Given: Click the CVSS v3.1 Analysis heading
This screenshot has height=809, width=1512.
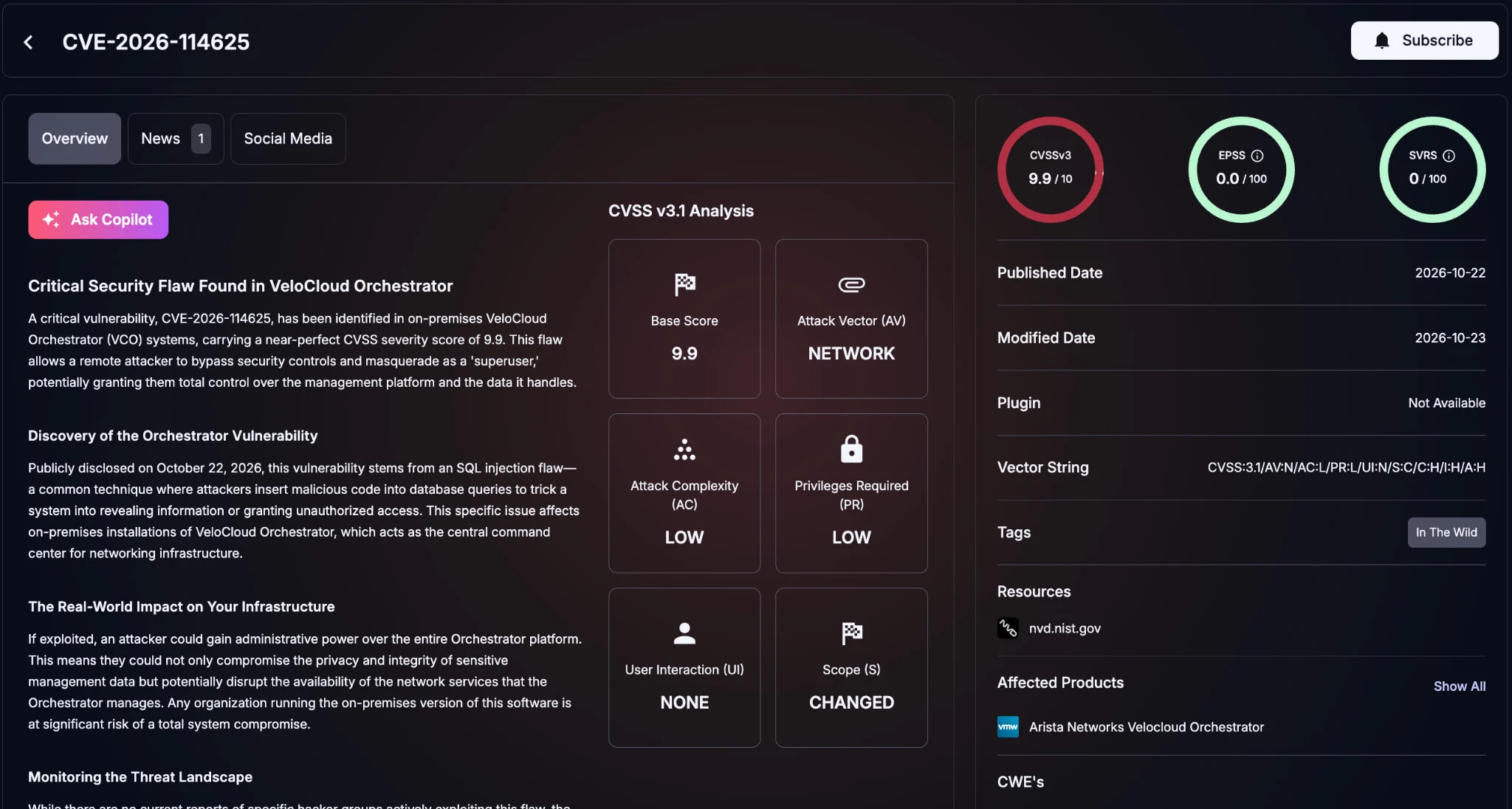Looking at the screenshot, I should coord(681,211).
